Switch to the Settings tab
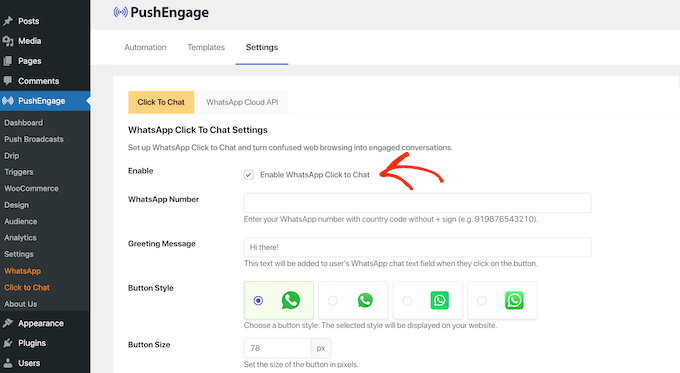This screenshot has height=373, width=680. pyautogui.click(x=262, y=47)
